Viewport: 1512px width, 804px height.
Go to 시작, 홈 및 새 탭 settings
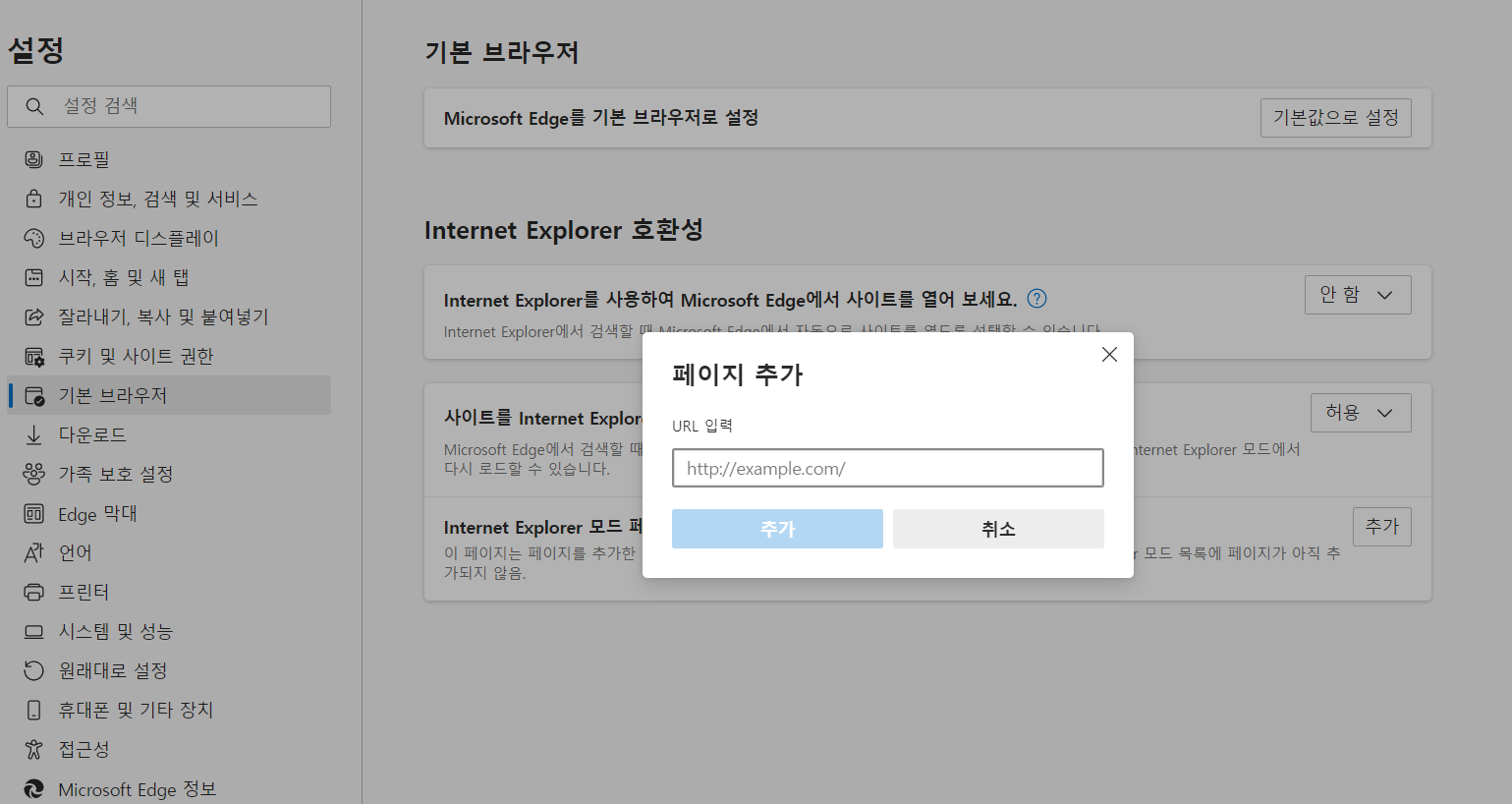[169, 277]
